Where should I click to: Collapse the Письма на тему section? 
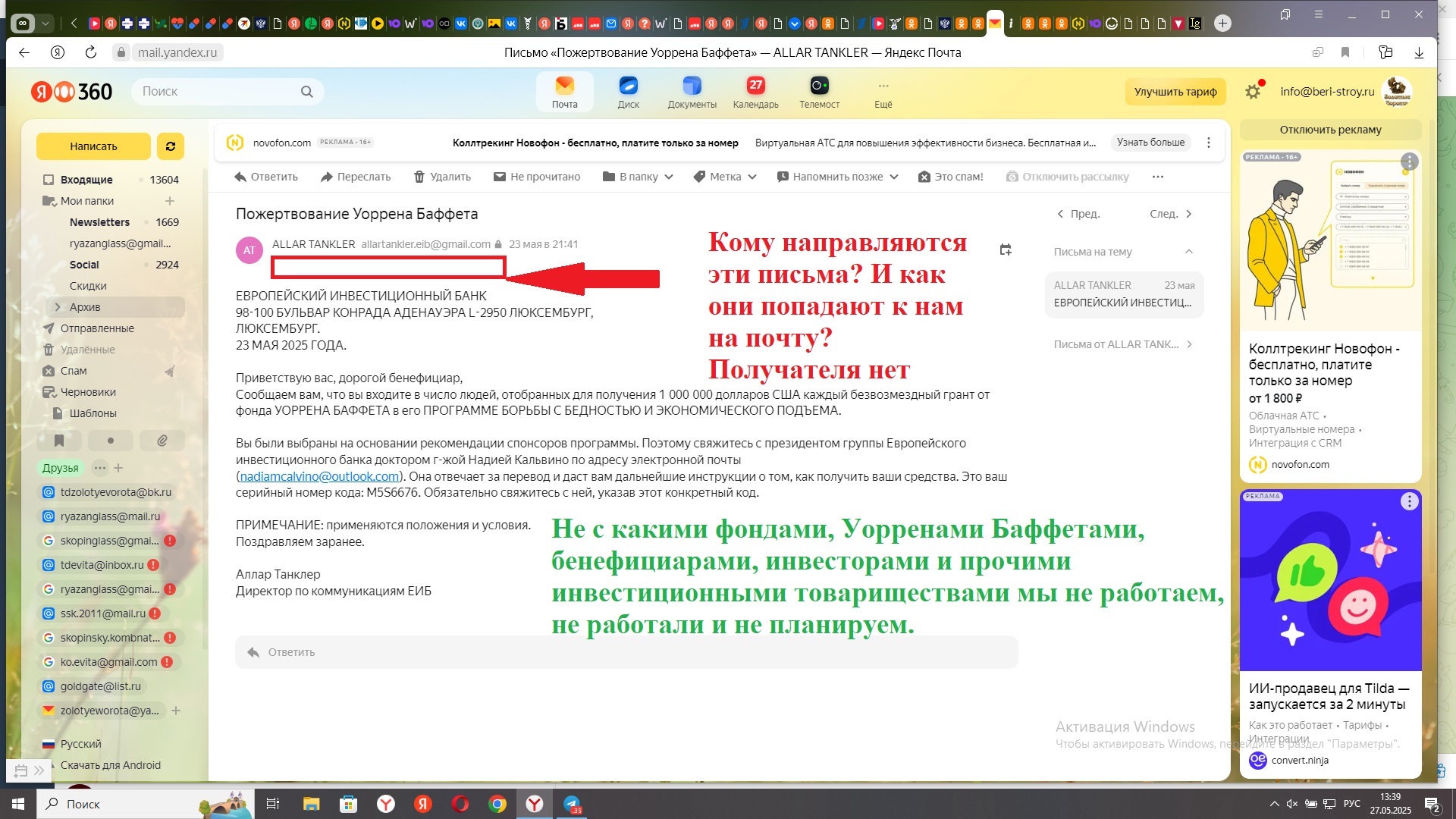(x=1188, y=252)
